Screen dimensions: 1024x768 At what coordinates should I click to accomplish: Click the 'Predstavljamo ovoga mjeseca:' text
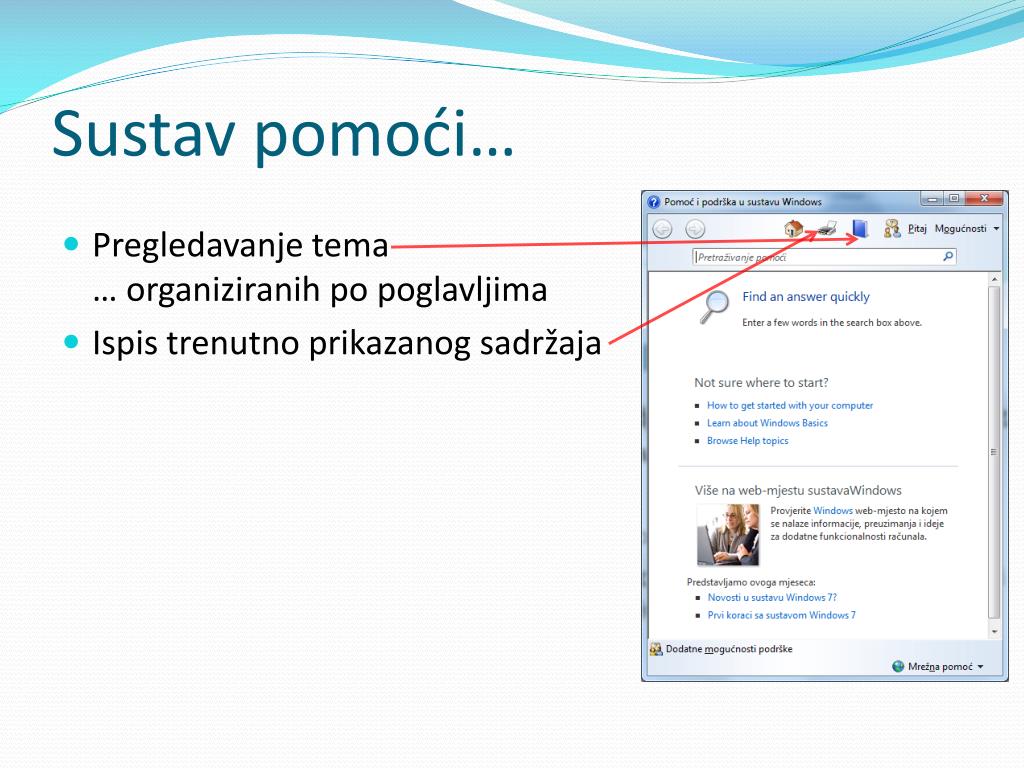pyautogui.click(x=751, y=582)
